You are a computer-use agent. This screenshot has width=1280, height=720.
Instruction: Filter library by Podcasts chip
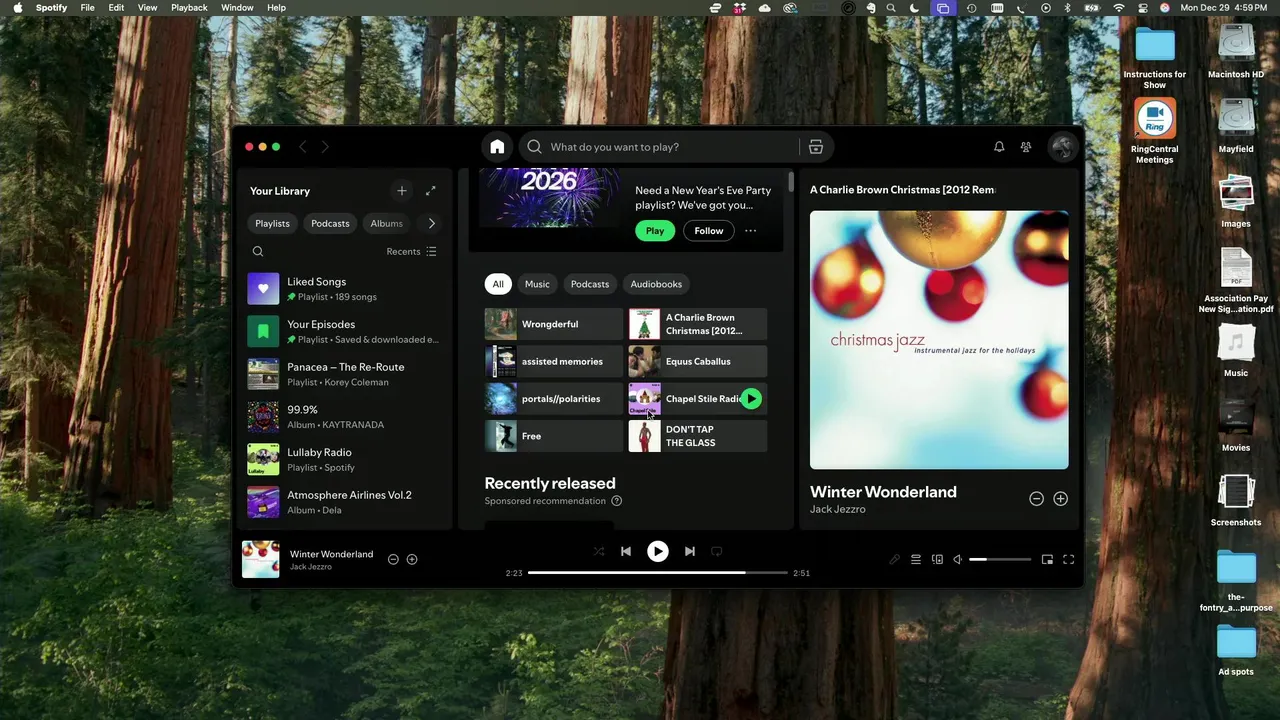click(330, 224)
